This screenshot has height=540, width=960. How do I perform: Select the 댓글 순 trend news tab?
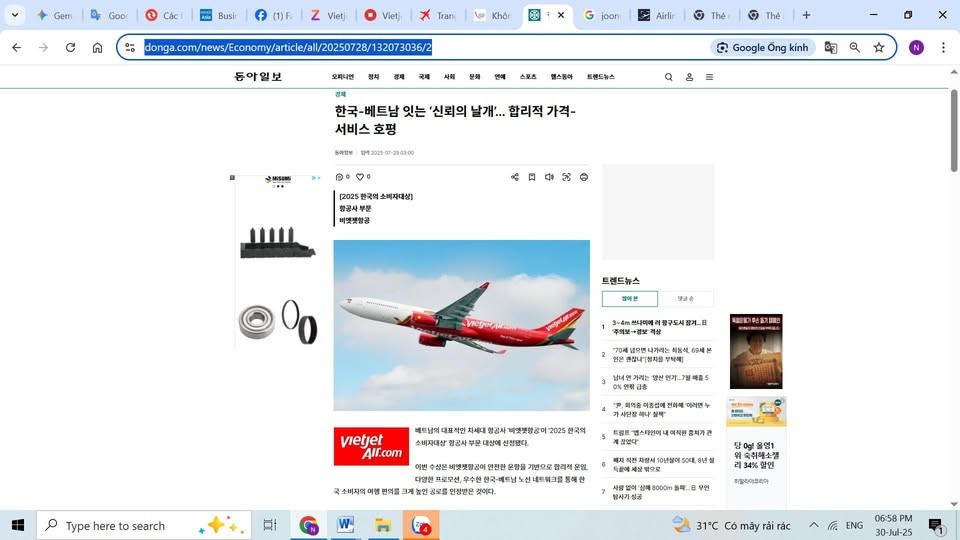pyautogui.click(x=686, y=299)
